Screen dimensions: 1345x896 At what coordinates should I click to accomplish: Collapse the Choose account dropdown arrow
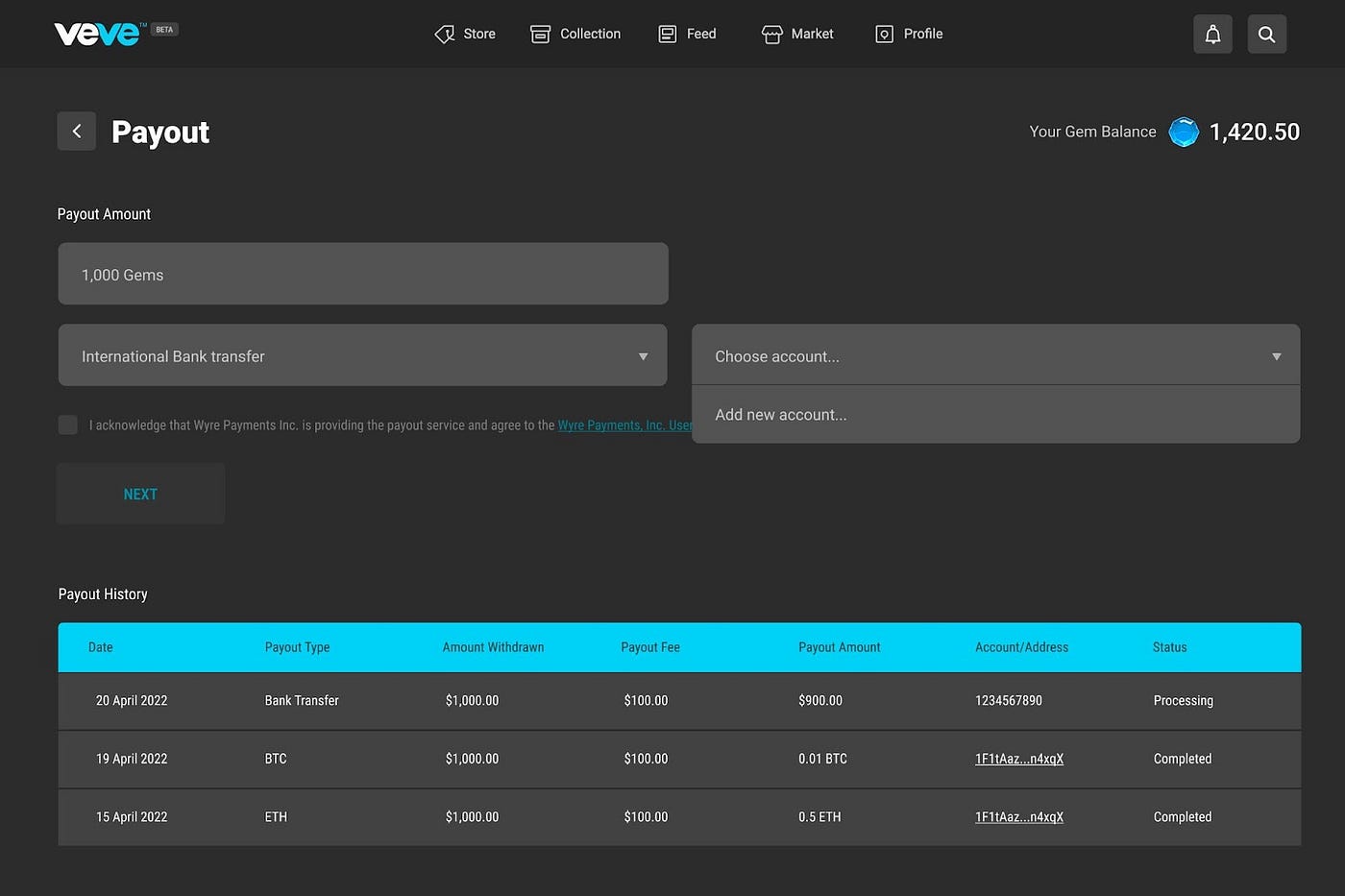tap(1277, 356)
